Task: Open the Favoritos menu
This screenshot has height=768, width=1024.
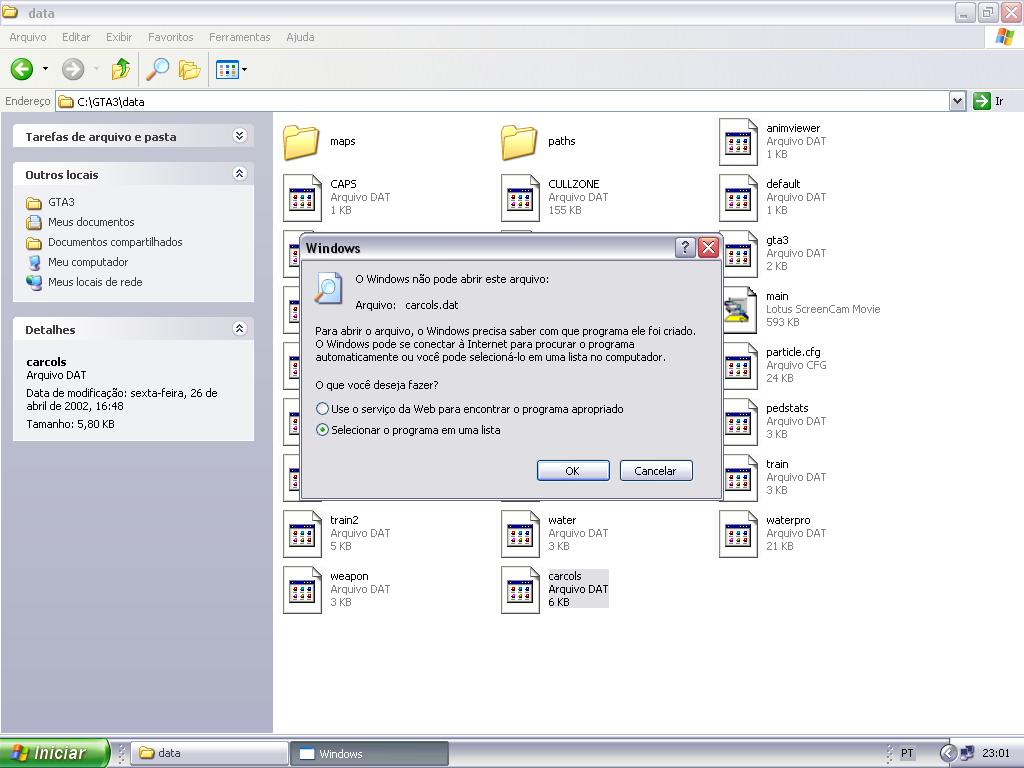Action: click(x=170, y=37)
